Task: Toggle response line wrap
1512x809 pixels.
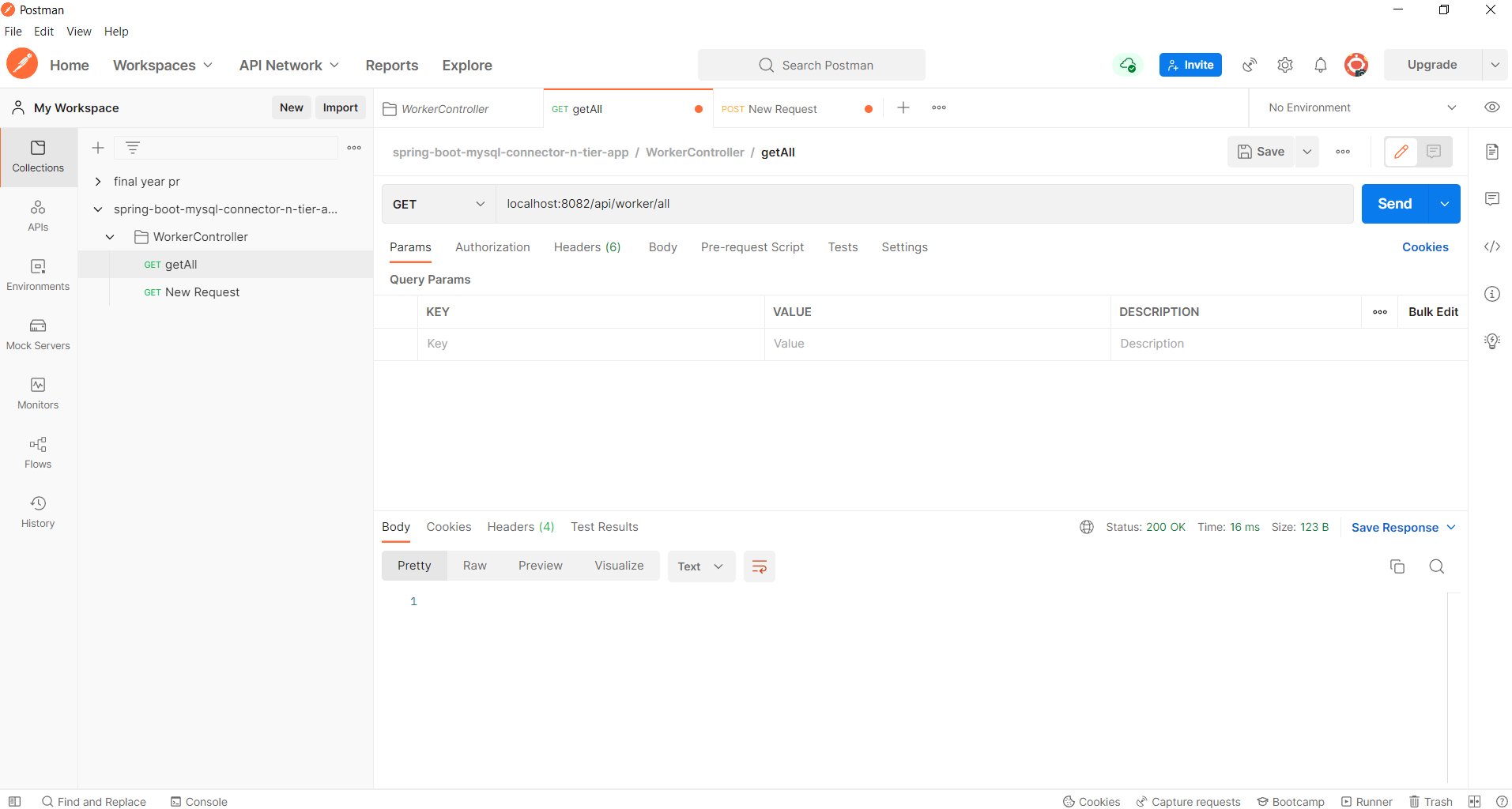Action: pos(760,566)
